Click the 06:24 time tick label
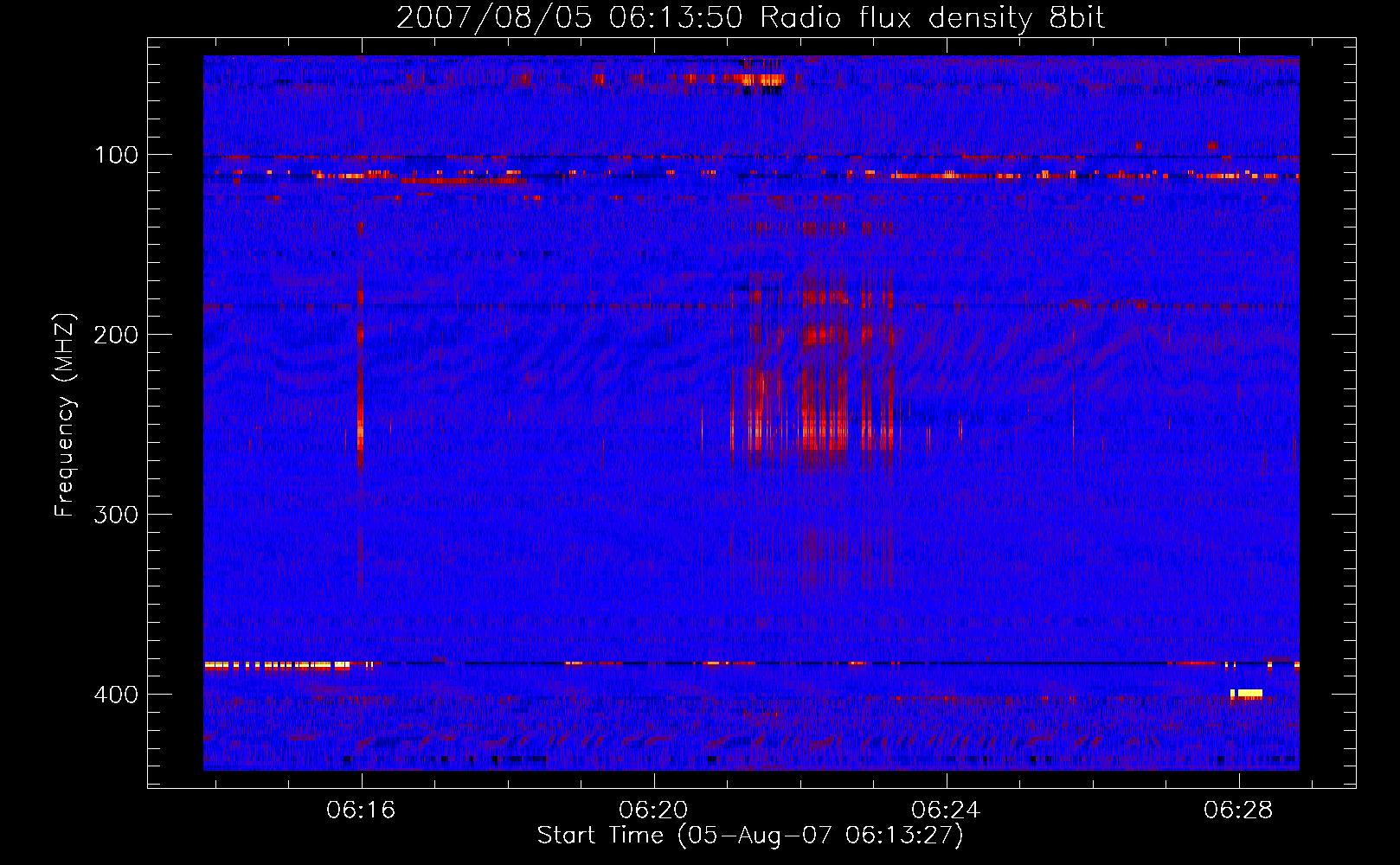Screen dimensions: 1400x865 tap(946, 810)
